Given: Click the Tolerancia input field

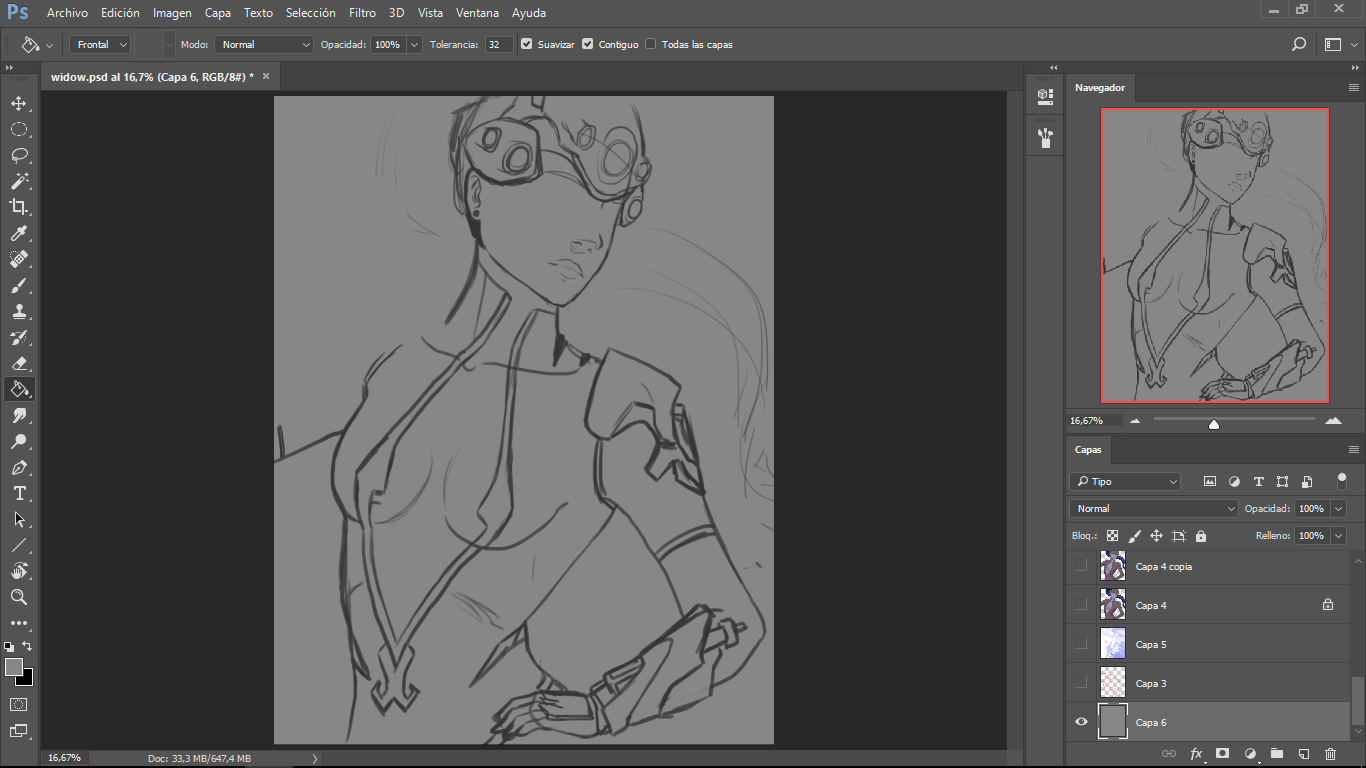Looking at the screenshot, I should click(499, 44).
